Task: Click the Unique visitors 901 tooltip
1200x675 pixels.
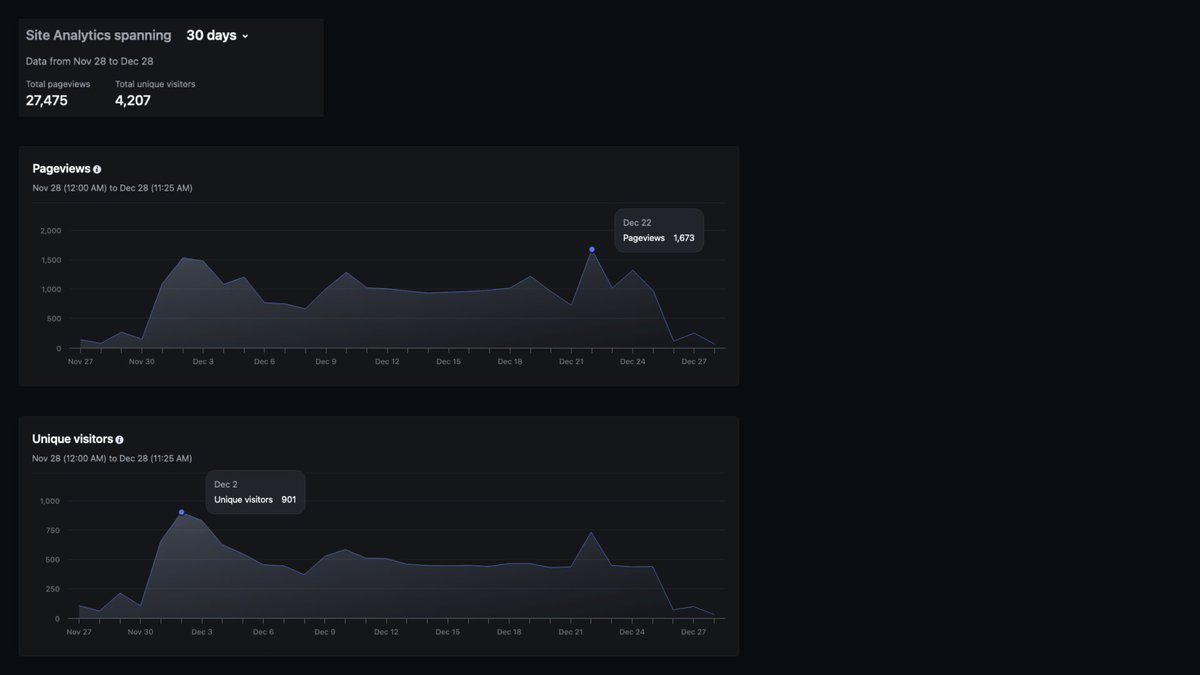Action: (255, 492)
